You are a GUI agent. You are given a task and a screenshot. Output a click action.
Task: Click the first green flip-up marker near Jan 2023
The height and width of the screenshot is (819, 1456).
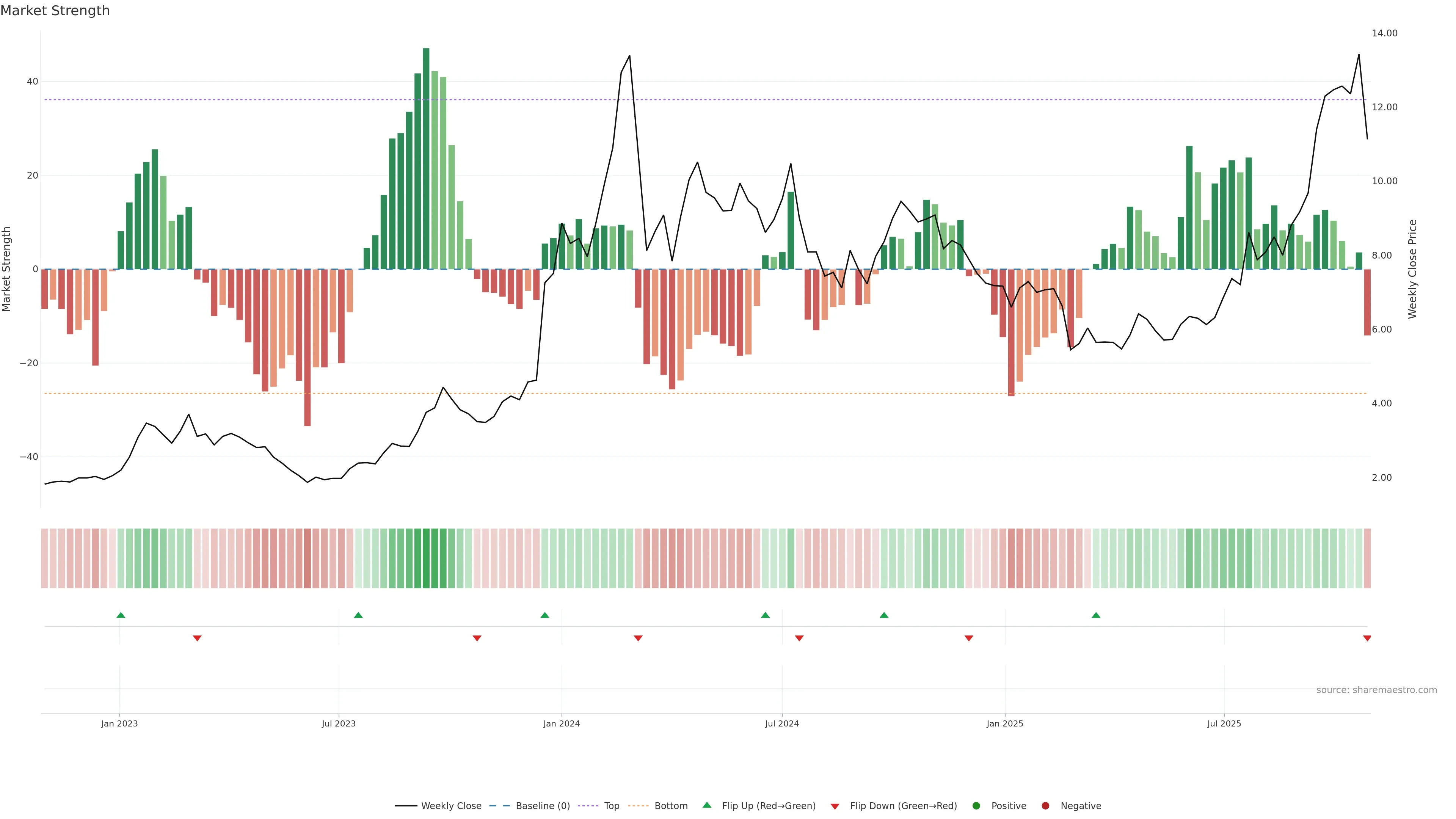(x=121, y=615)
